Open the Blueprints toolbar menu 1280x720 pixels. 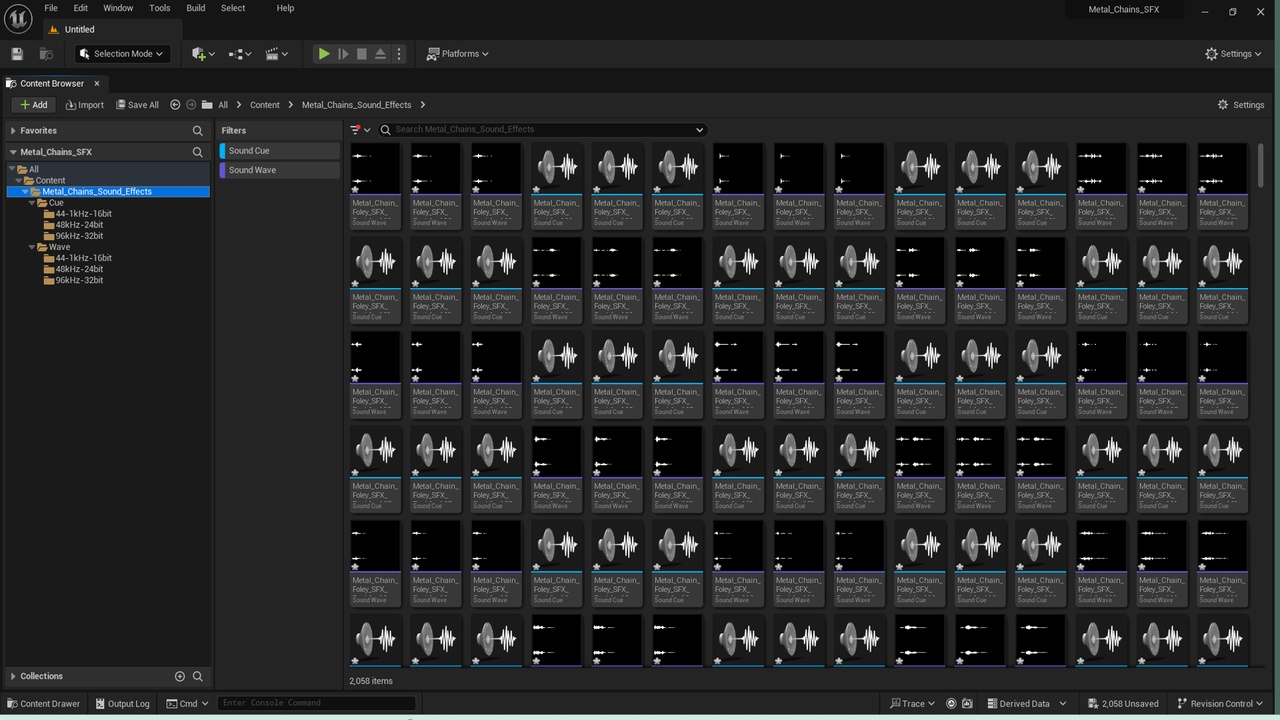pyautogui.click(x=240, y=54)
